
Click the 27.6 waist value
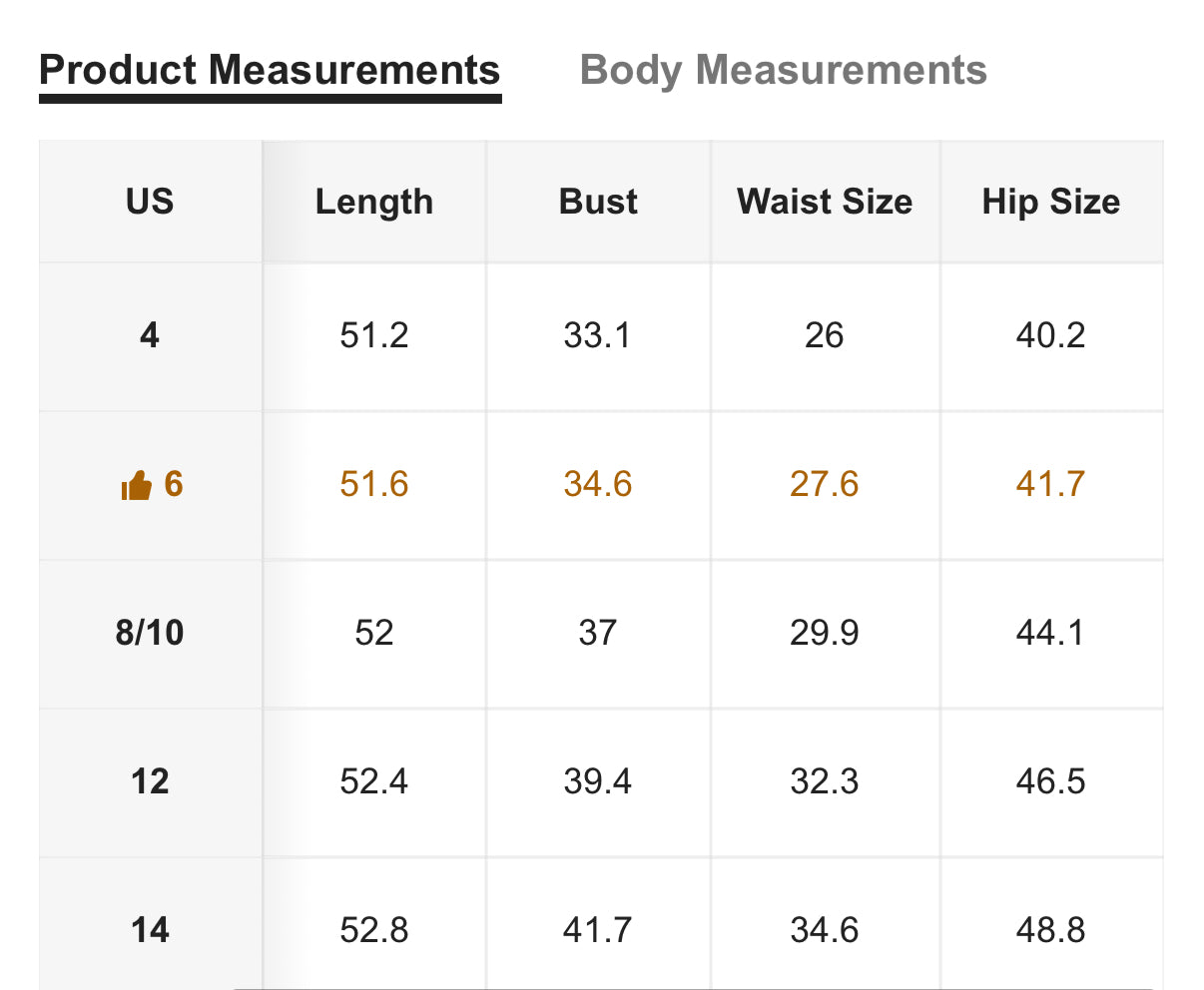[825, 484]
